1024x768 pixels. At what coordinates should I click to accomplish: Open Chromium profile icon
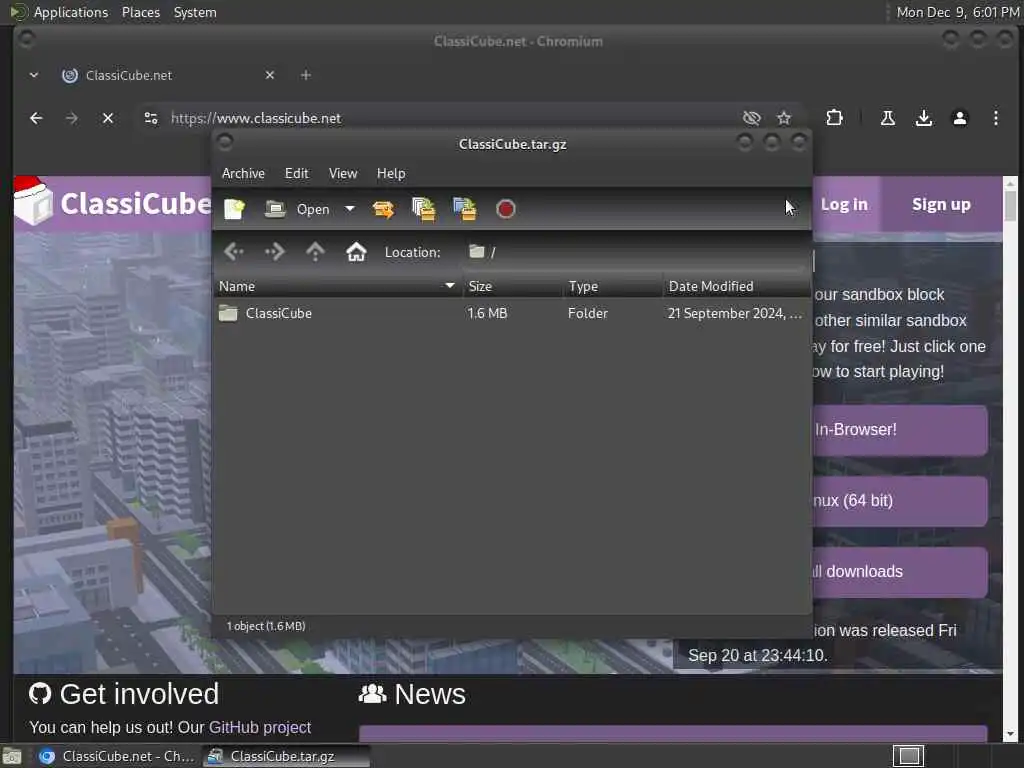(x=959, y=118)
